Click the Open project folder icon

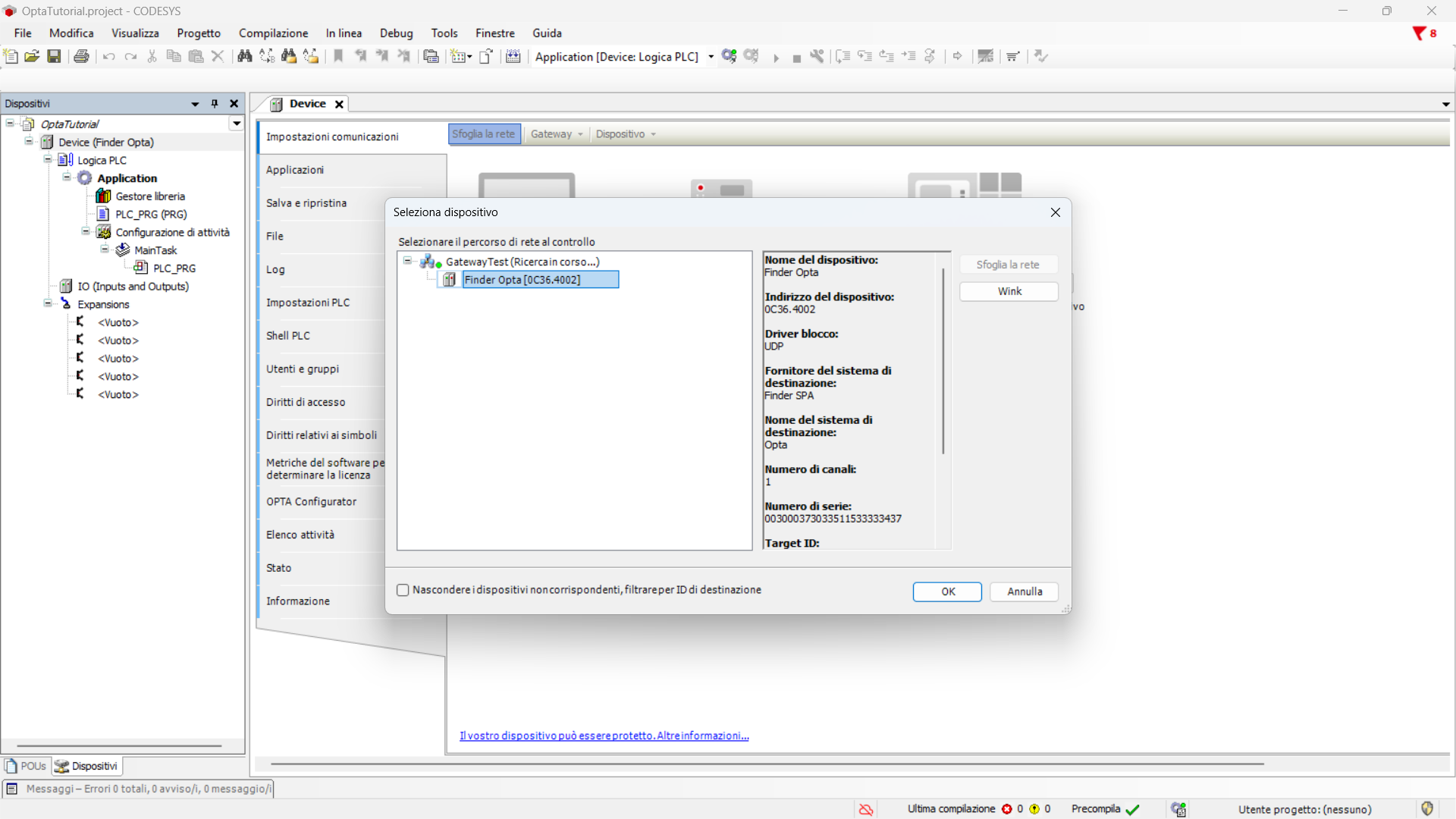pyautogui.click(x=32, y=56)
